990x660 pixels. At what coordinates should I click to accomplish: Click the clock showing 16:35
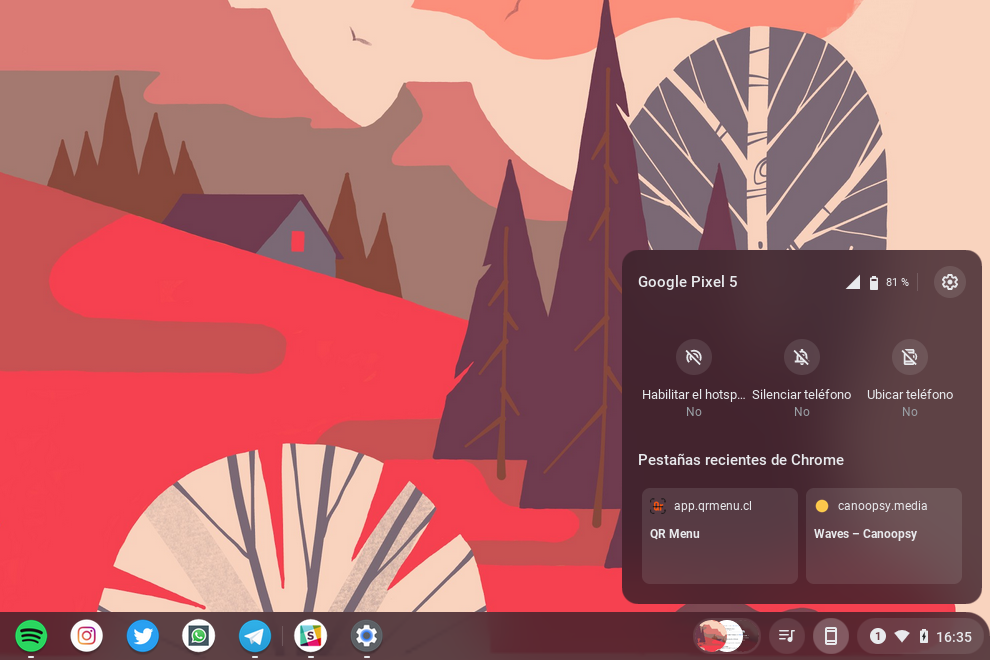coord(954,636)
